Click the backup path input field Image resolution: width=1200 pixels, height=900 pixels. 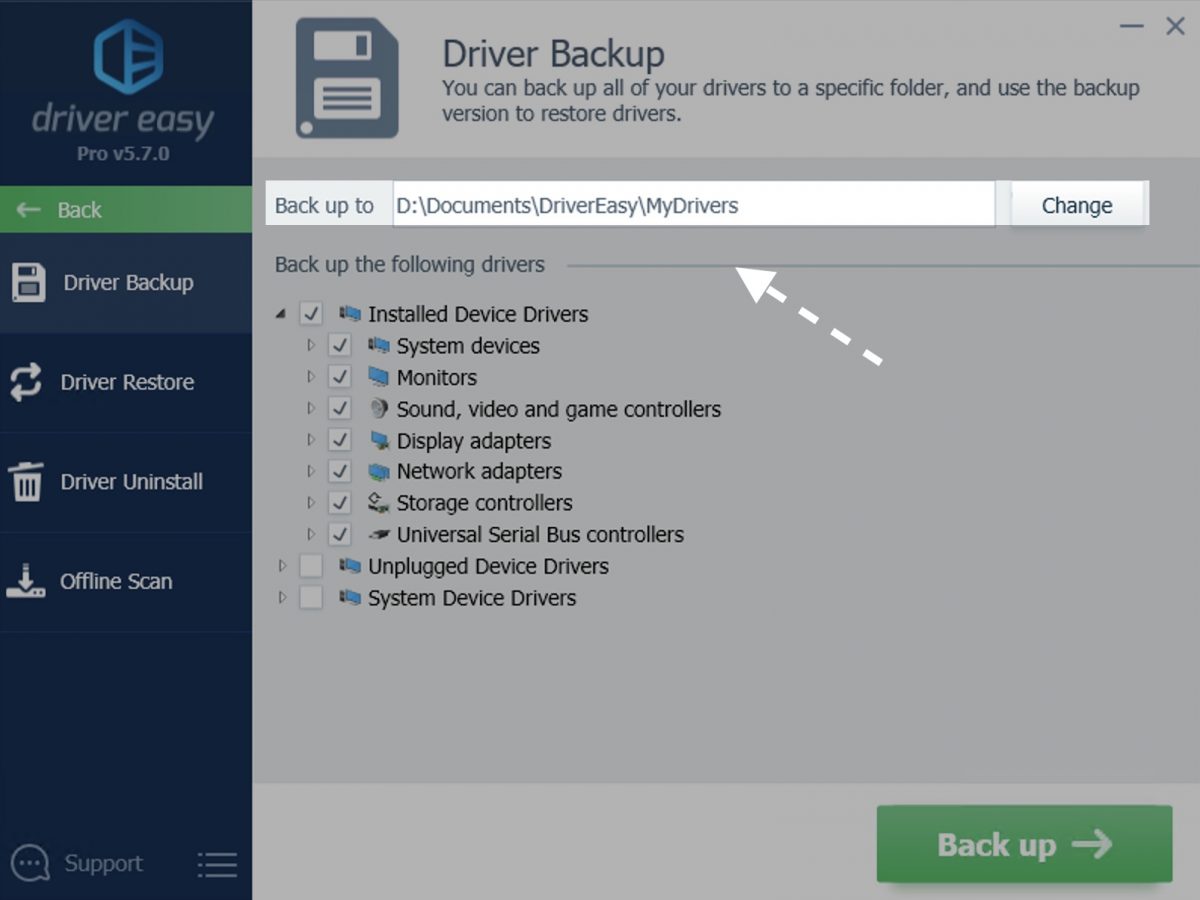click(x=693, y=205)
